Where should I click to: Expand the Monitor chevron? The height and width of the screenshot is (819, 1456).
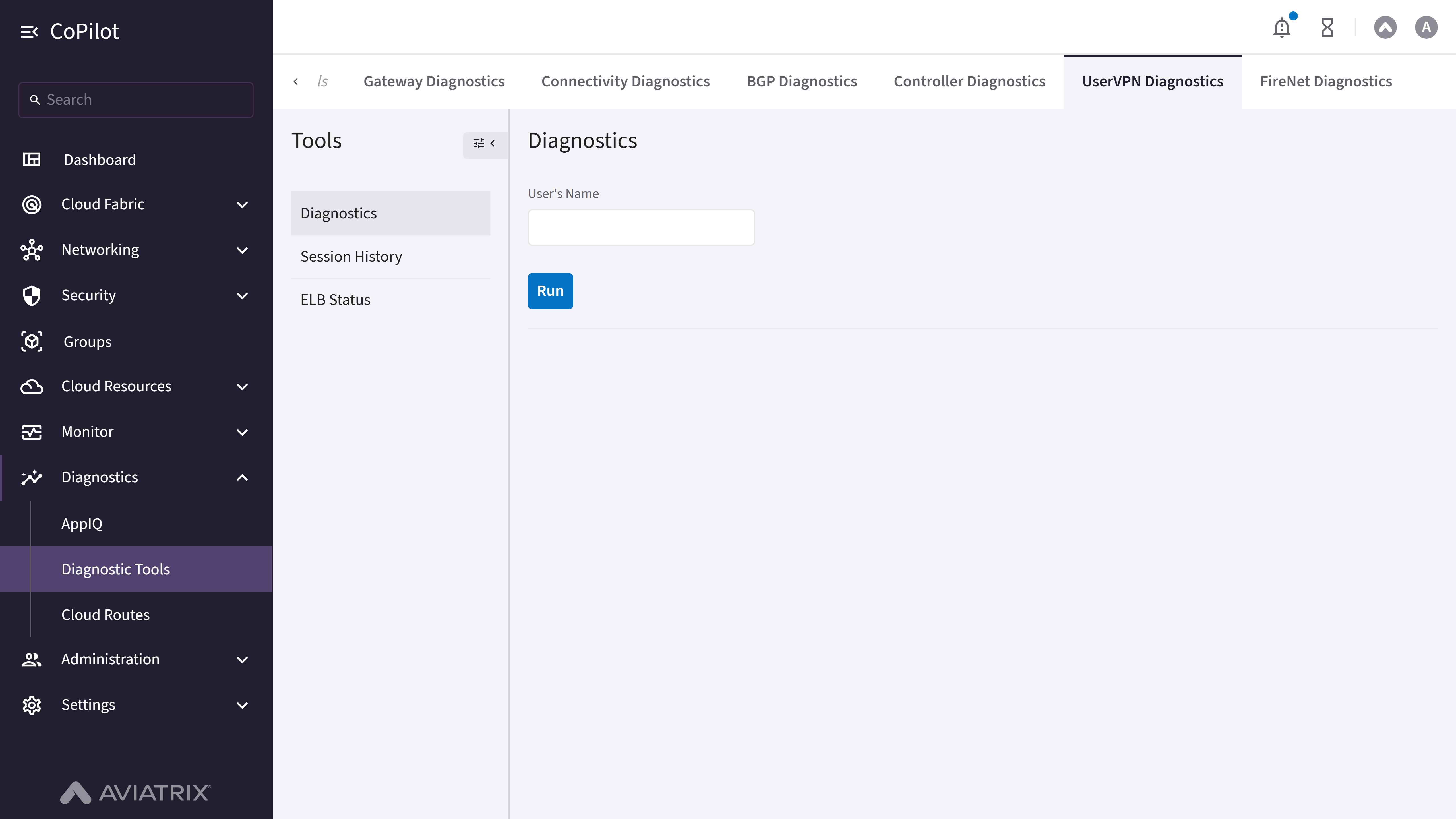click(242, 432)
